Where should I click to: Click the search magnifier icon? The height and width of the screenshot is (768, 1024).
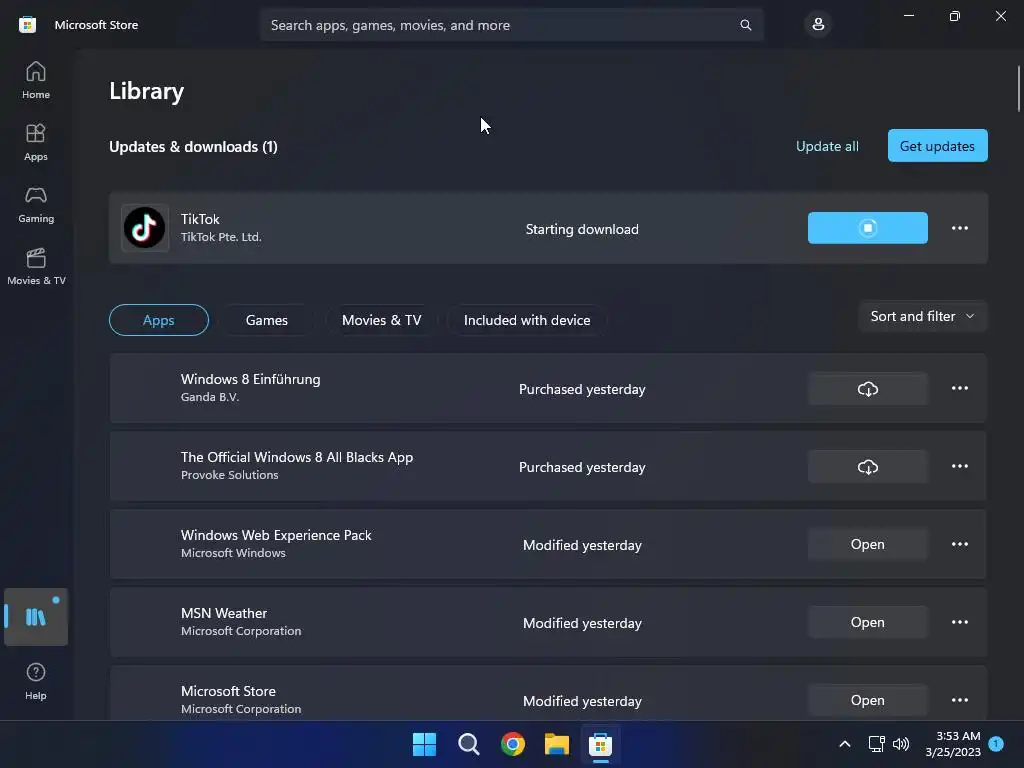tap(745, 25)
